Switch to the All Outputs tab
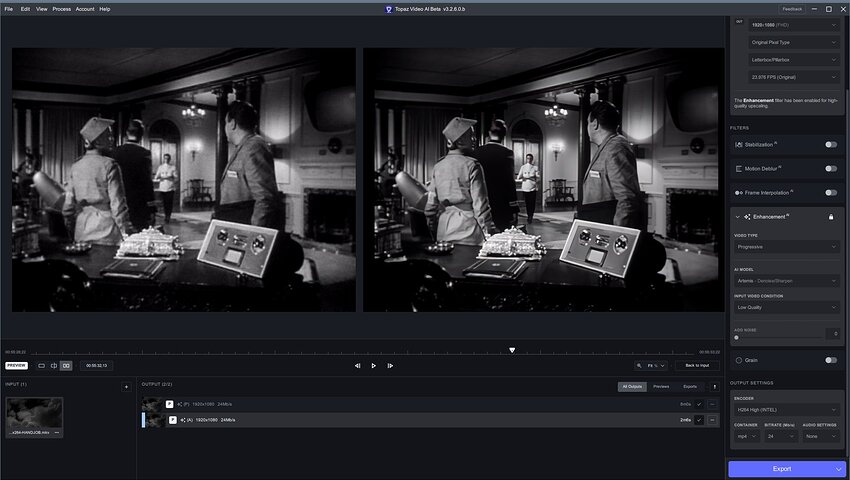 tap(632, 387)
